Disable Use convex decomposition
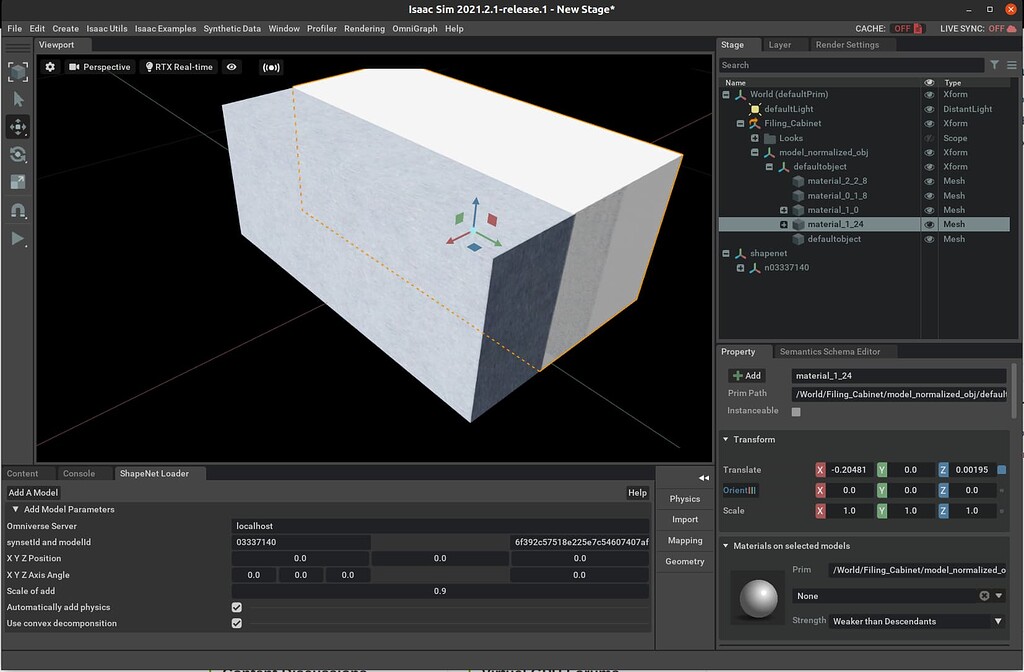 [x=236, y=623]
